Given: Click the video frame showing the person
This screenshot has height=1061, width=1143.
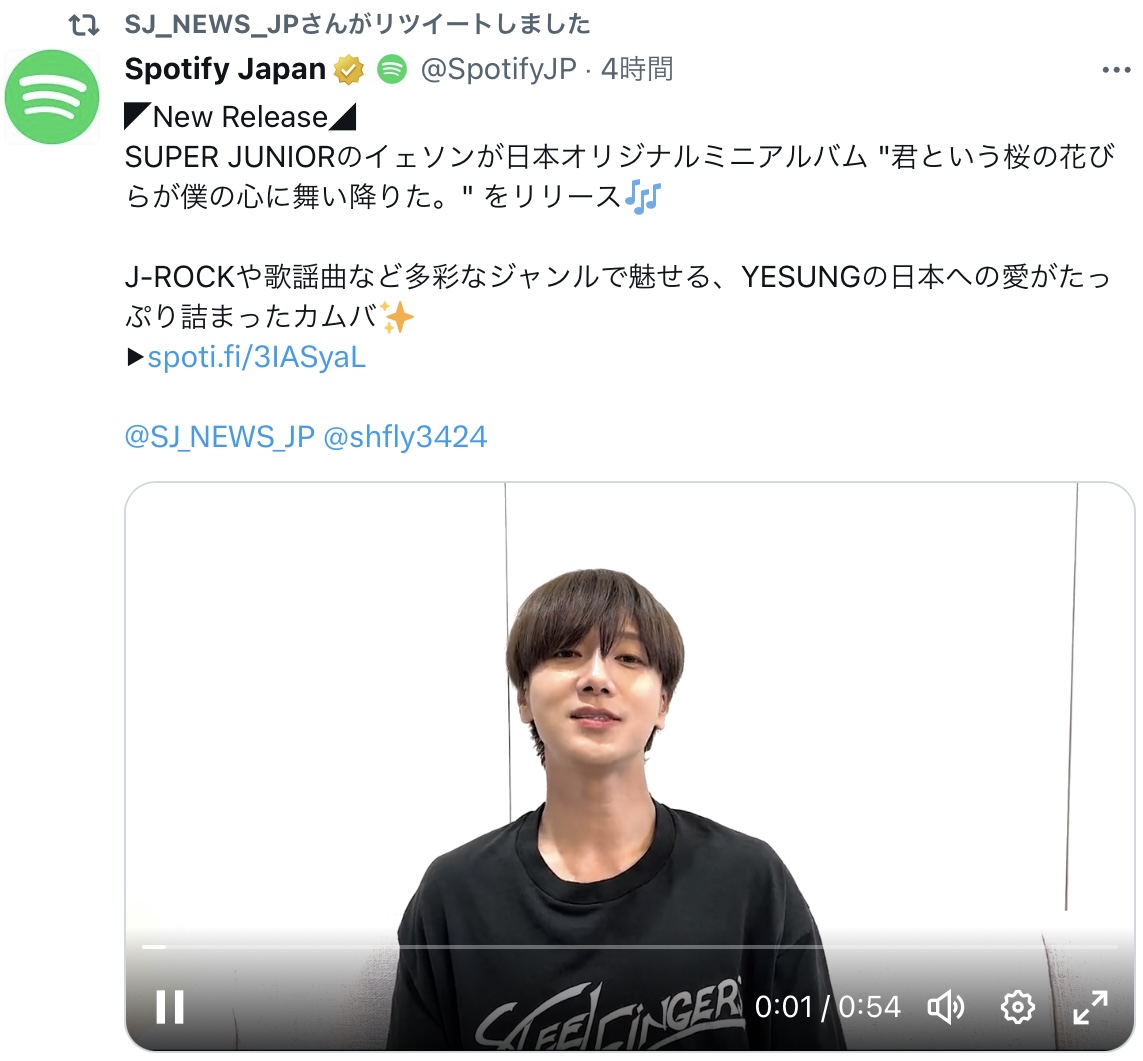Looking at the screenshot, I should tap(629, 714).
